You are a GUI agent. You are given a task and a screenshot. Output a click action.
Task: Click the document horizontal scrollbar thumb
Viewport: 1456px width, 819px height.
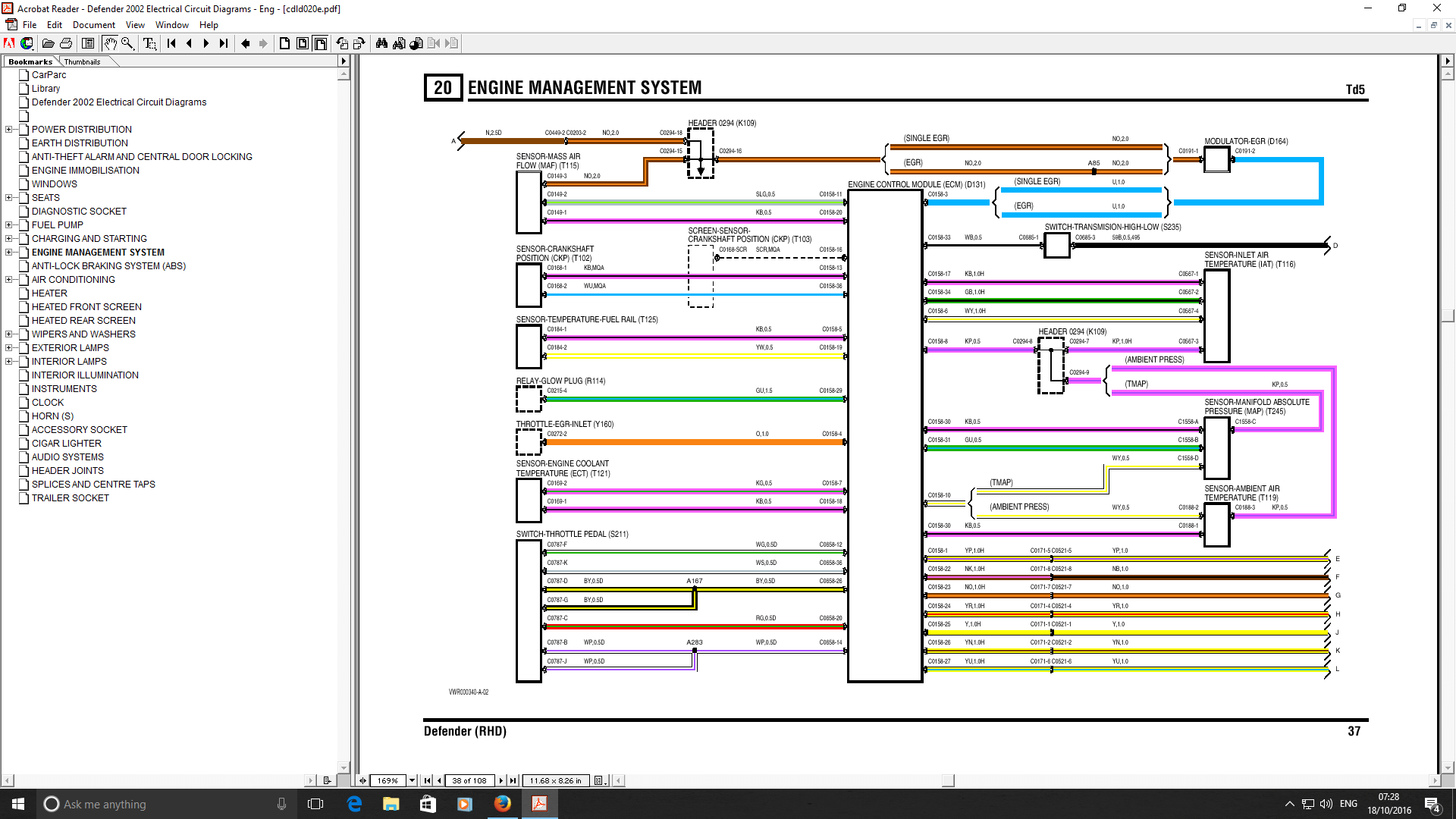coord(948,780)
